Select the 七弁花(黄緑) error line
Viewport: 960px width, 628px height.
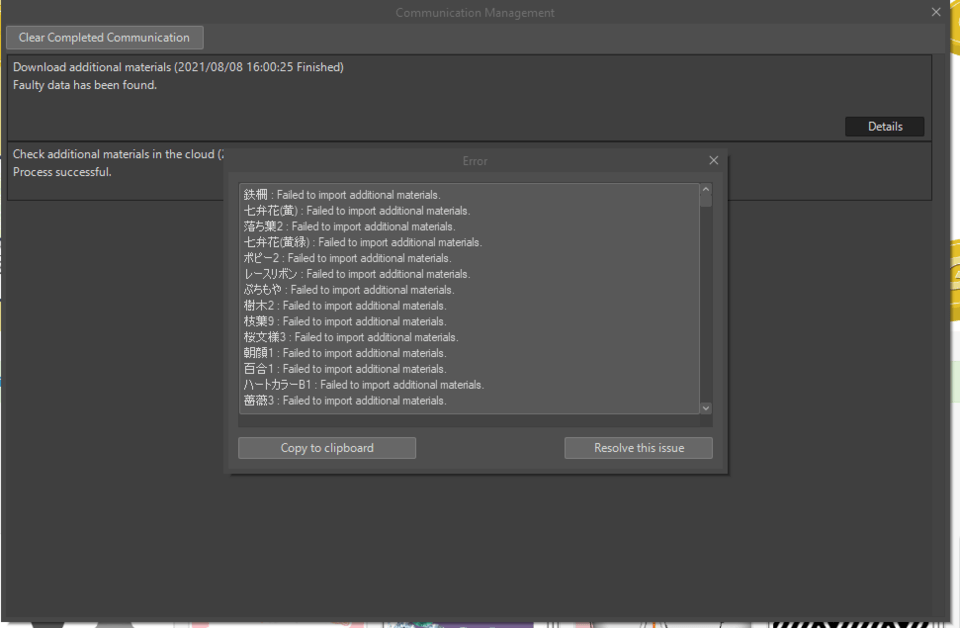(362, 242)
